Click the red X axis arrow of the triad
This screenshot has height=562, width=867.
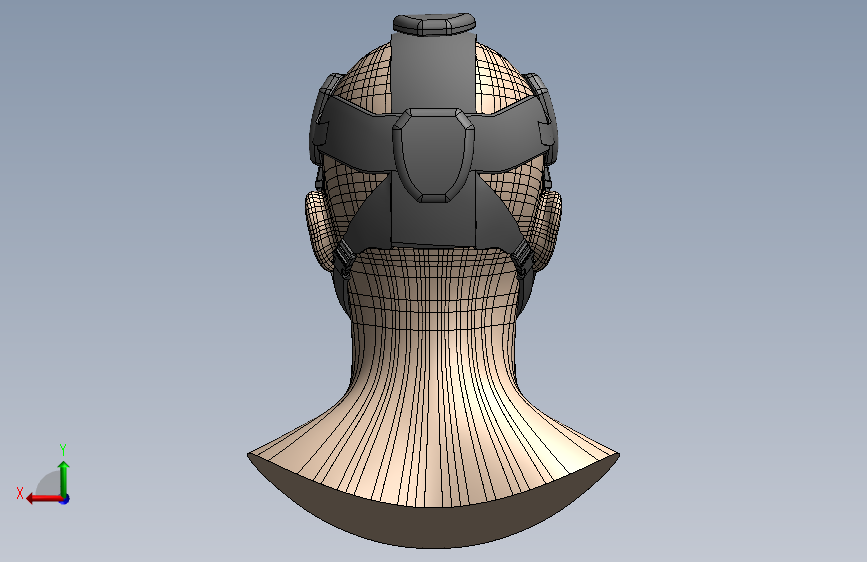tap(43, 498)
